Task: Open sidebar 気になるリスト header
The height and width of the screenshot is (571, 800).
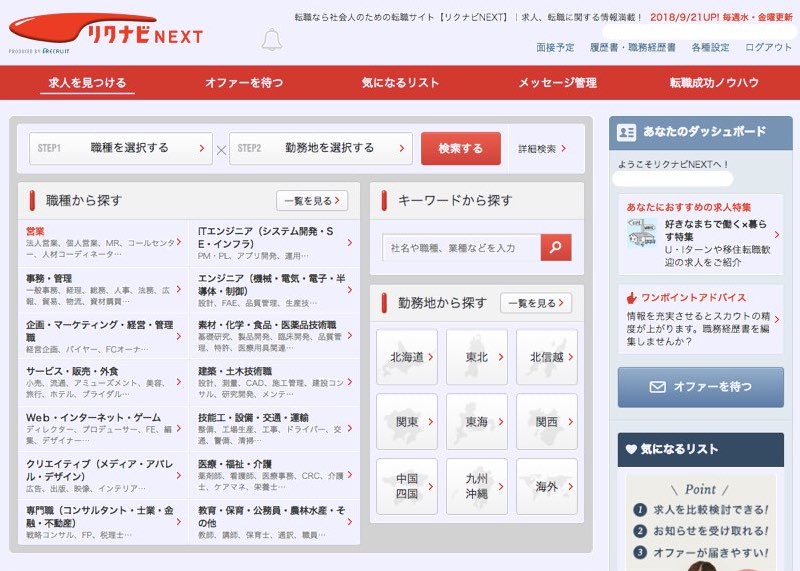Action: tap(701, 450)
